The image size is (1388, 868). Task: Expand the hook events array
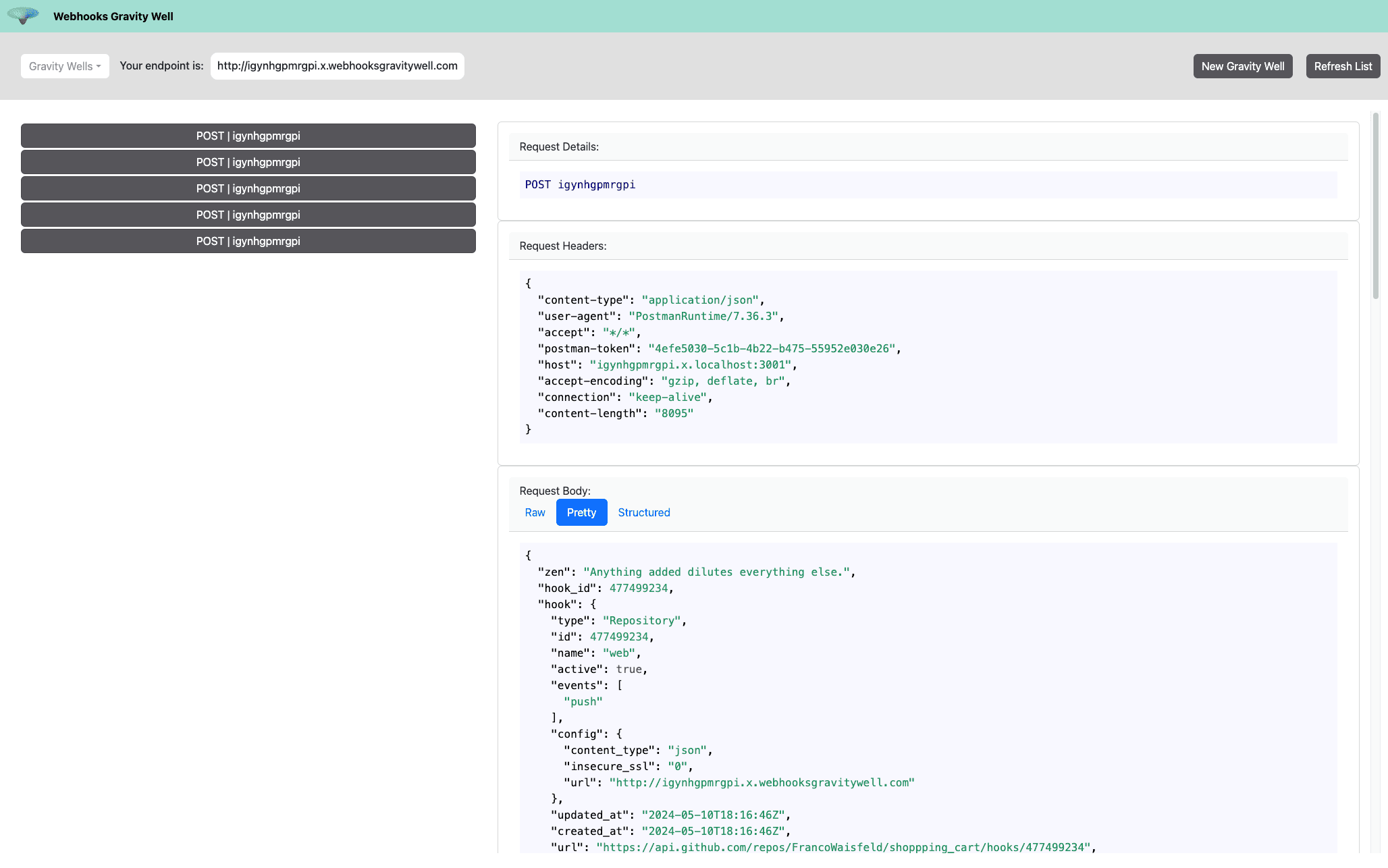618,686
